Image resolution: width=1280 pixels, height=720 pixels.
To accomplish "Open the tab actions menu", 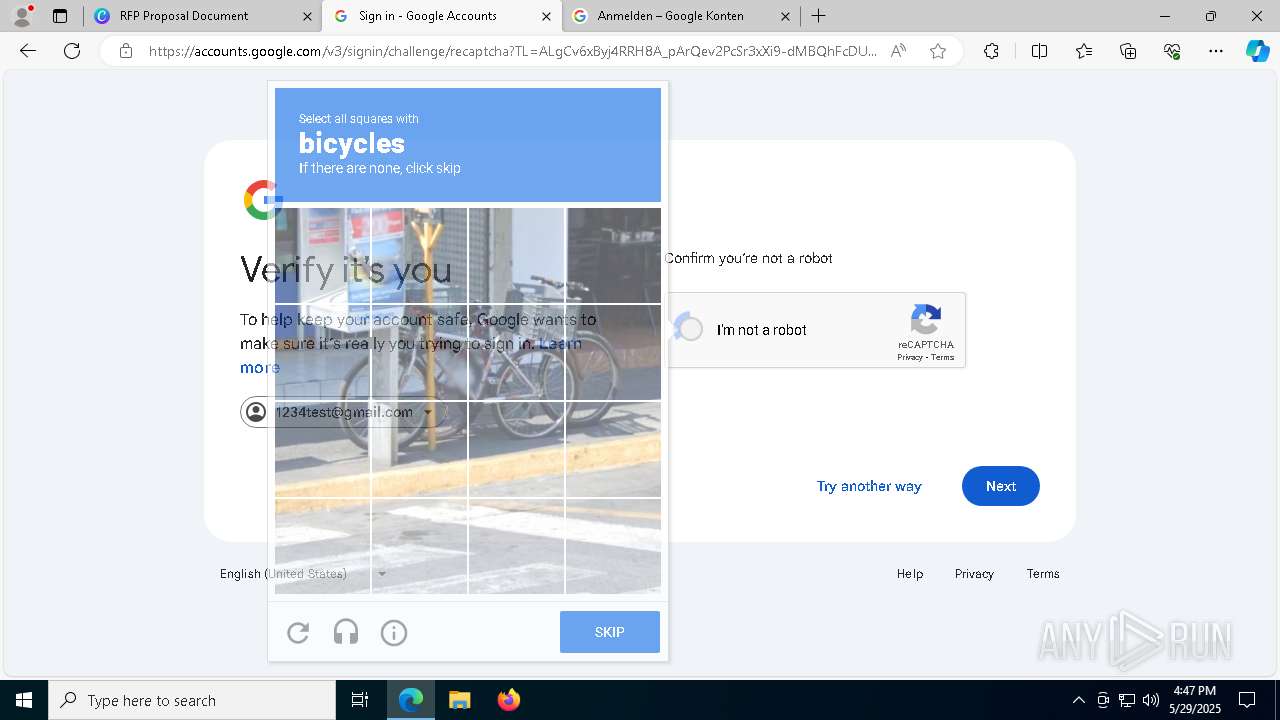I will pos(60,16).
